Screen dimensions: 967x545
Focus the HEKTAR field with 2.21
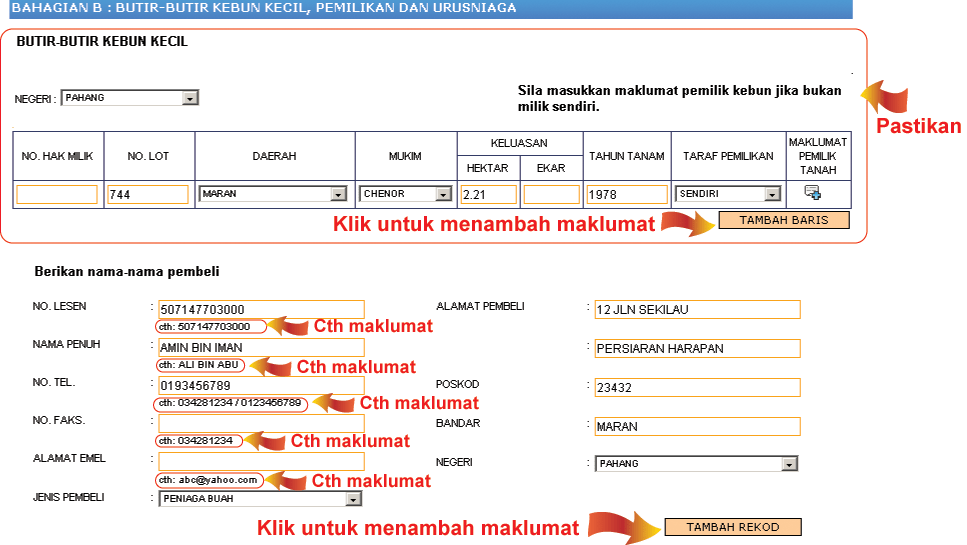(489, 195)
